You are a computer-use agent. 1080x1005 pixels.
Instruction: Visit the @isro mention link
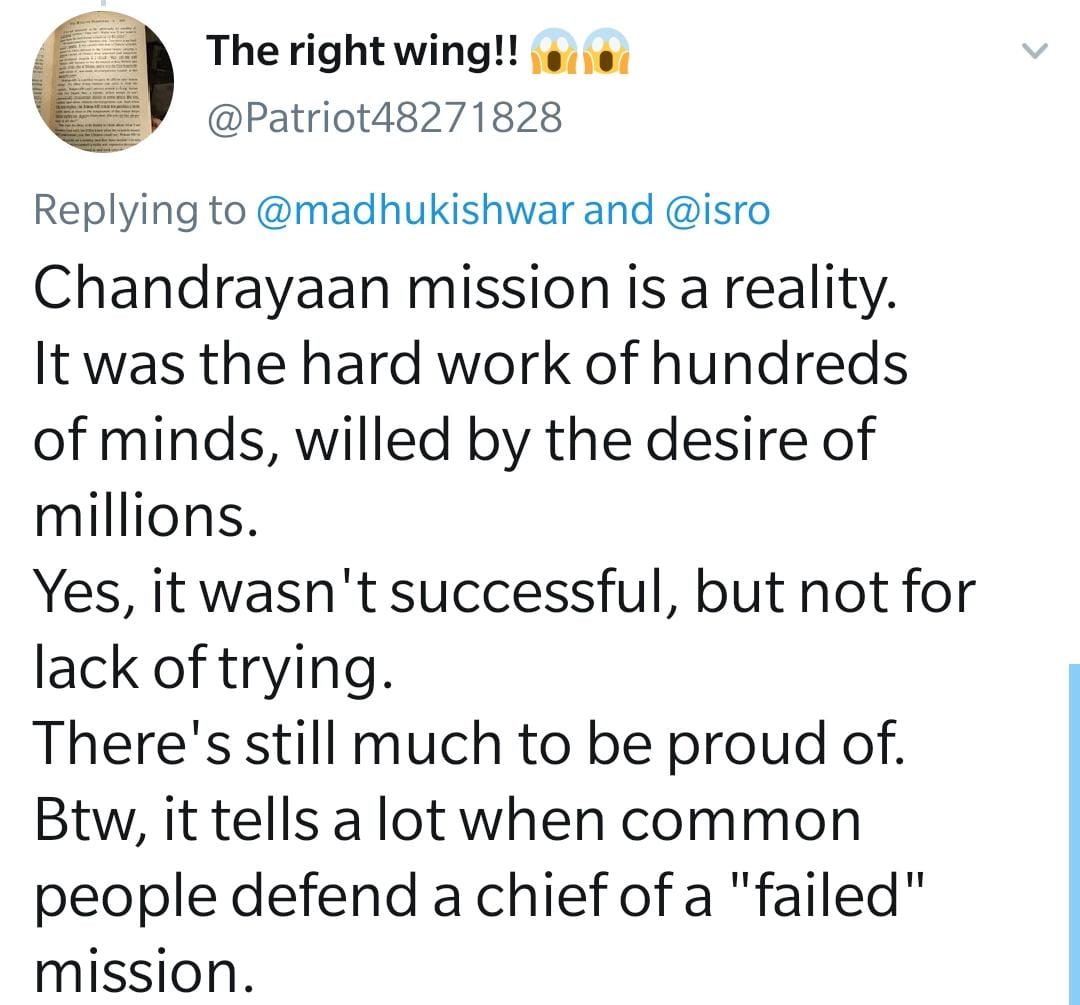[716, 209]
